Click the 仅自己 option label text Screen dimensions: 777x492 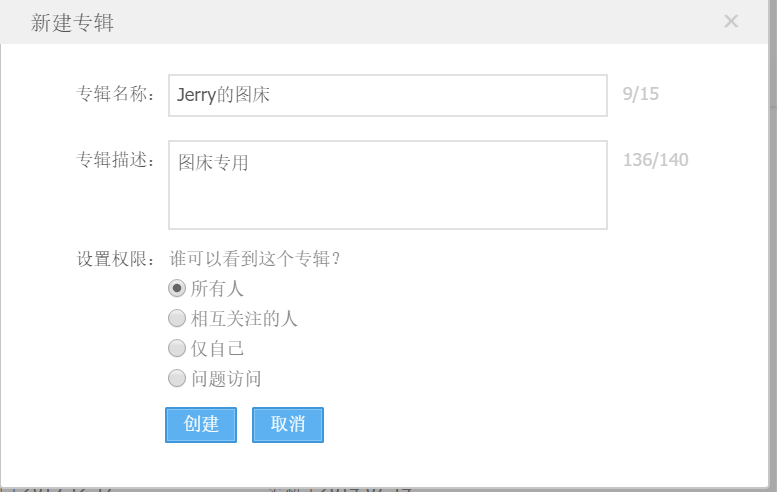pyautogui.click(x=217, y=349)
